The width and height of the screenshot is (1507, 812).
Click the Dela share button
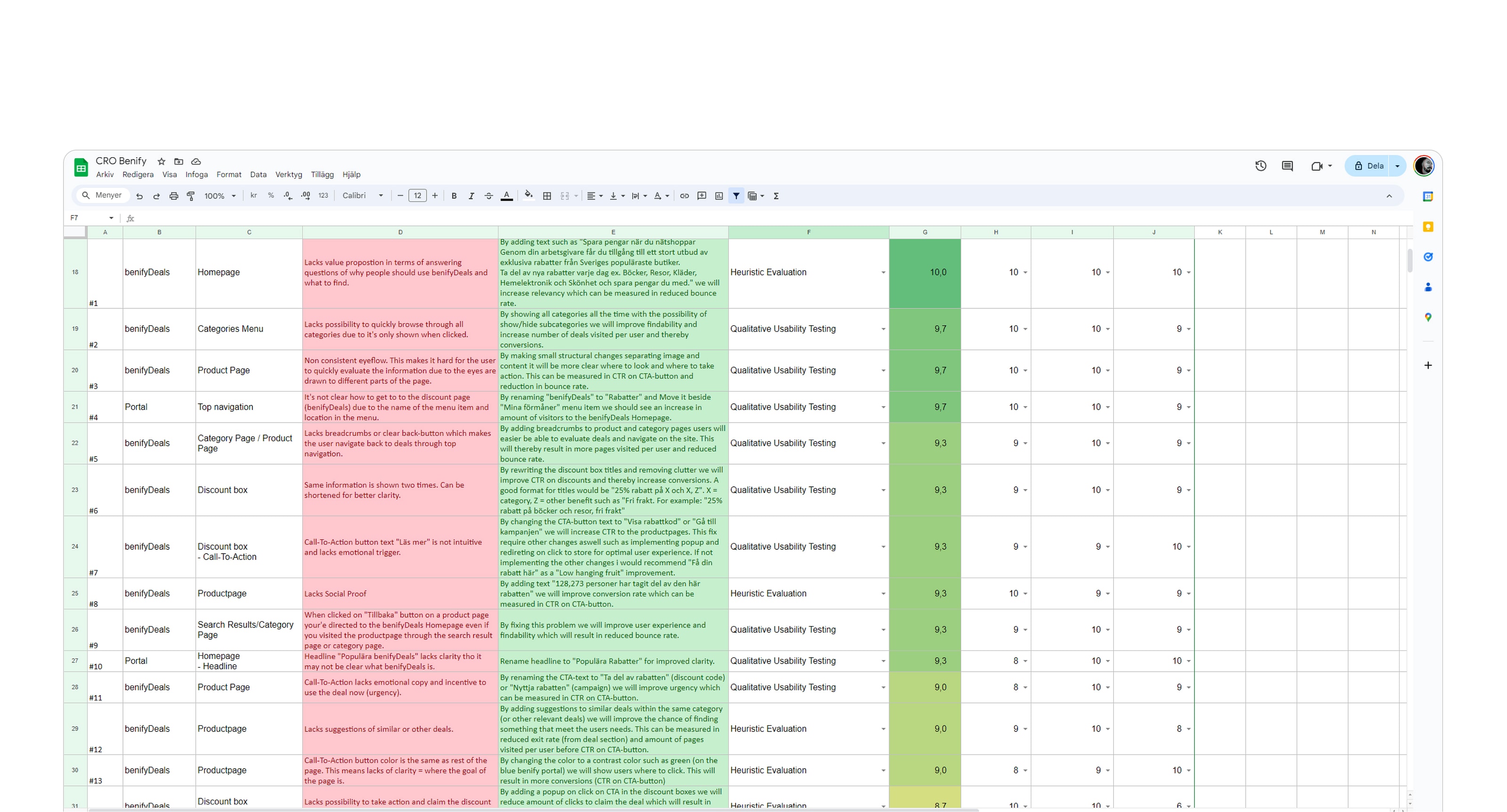(x=1368, y=166)
